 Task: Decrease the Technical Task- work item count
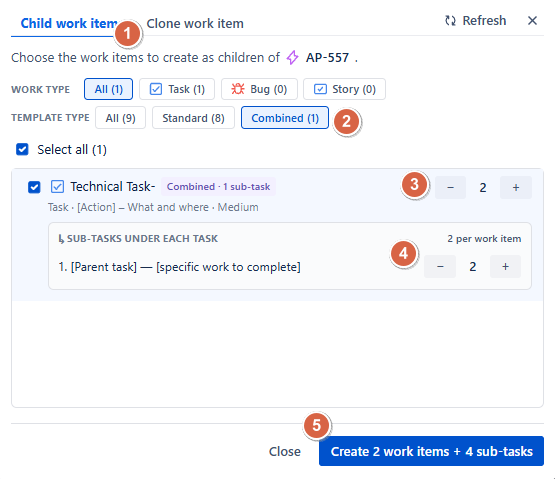tap(450, 187)
